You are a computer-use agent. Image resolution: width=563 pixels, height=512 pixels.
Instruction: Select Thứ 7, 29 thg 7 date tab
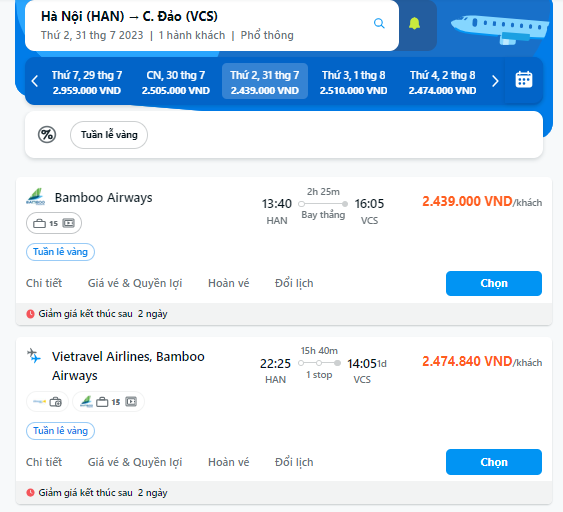[87, 82]
